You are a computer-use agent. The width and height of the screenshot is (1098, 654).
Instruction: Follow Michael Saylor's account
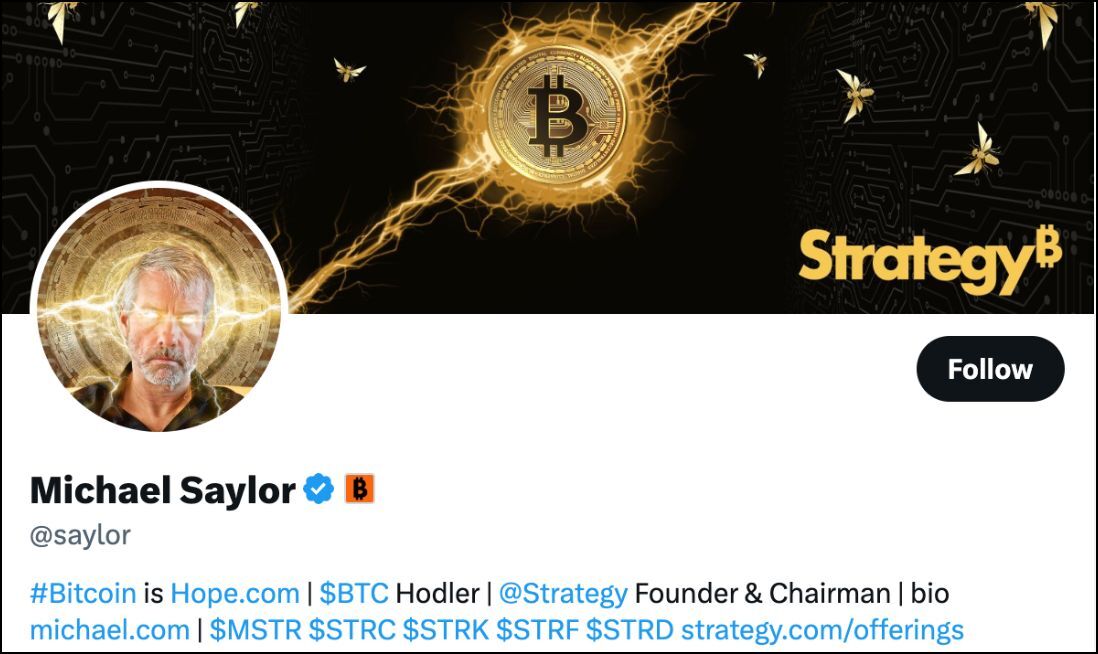point(990,369)
